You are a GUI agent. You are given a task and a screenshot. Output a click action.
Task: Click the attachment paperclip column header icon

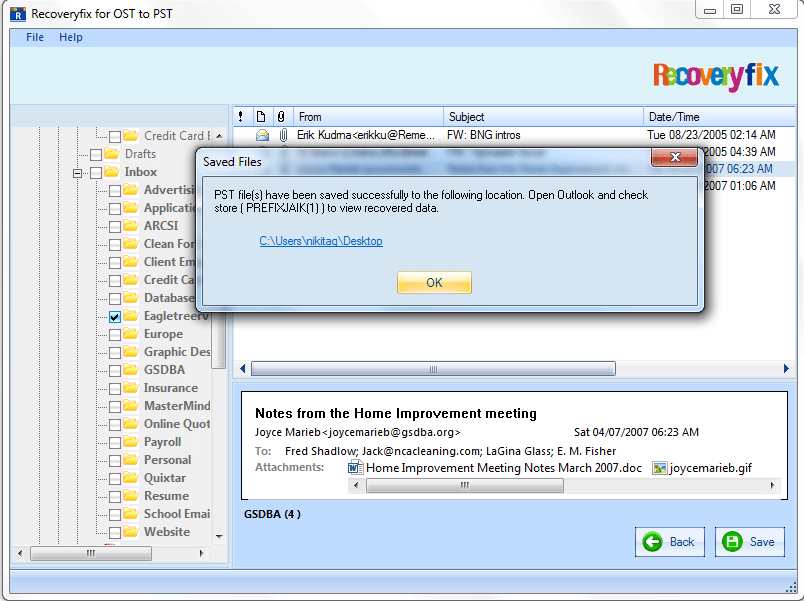click(281, 117)
